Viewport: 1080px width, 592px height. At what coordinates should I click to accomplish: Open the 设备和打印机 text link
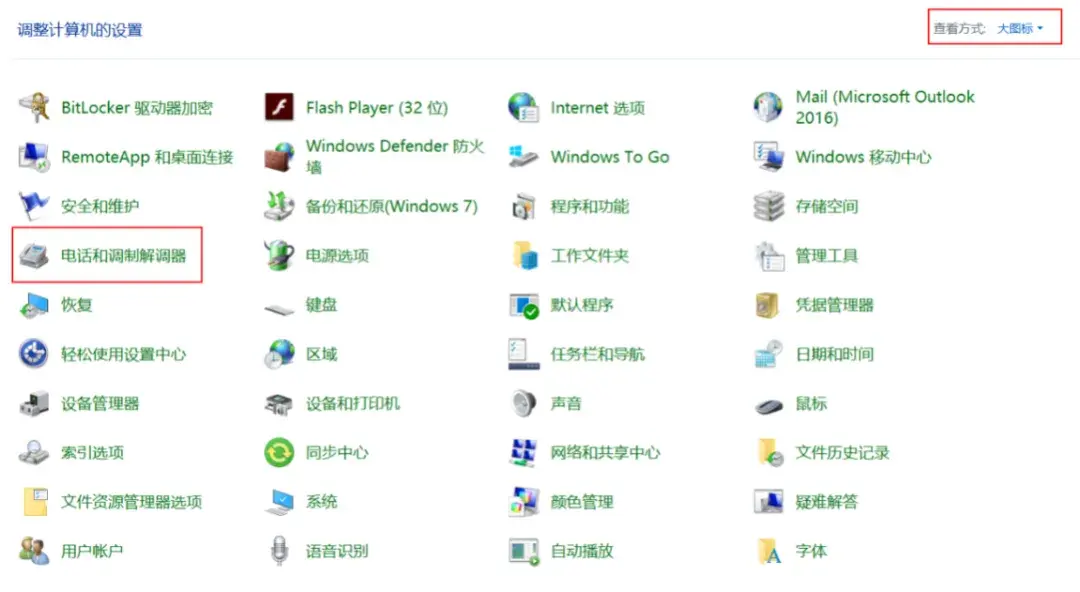pyautogui.click(x=353, y=403)
